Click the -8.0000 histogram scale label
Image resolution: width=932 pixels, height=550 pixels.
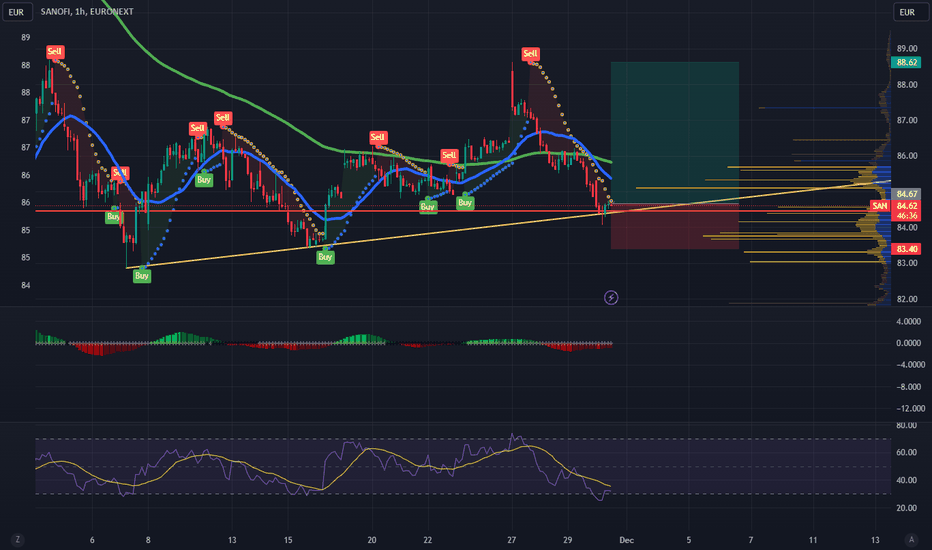click(x=910, y=386)
